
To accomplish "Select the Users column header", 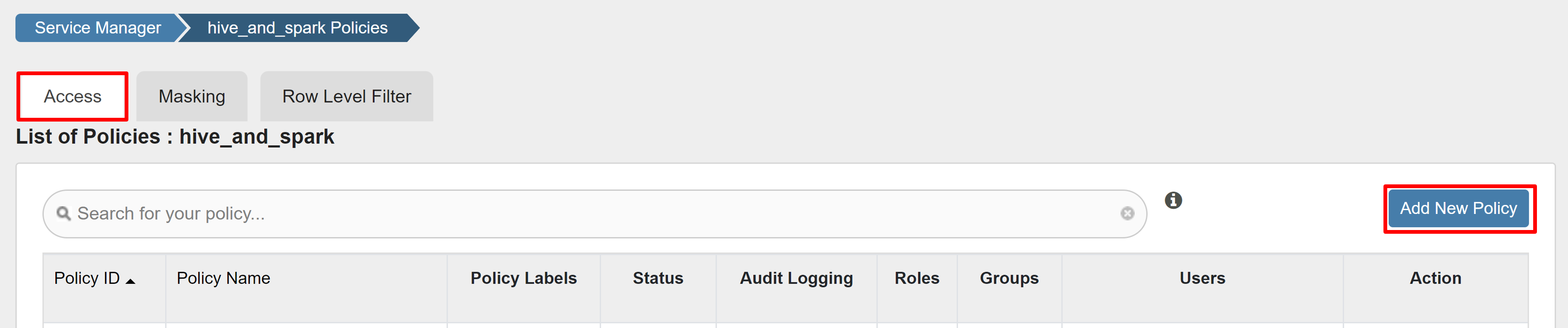I will (1202, 278).
